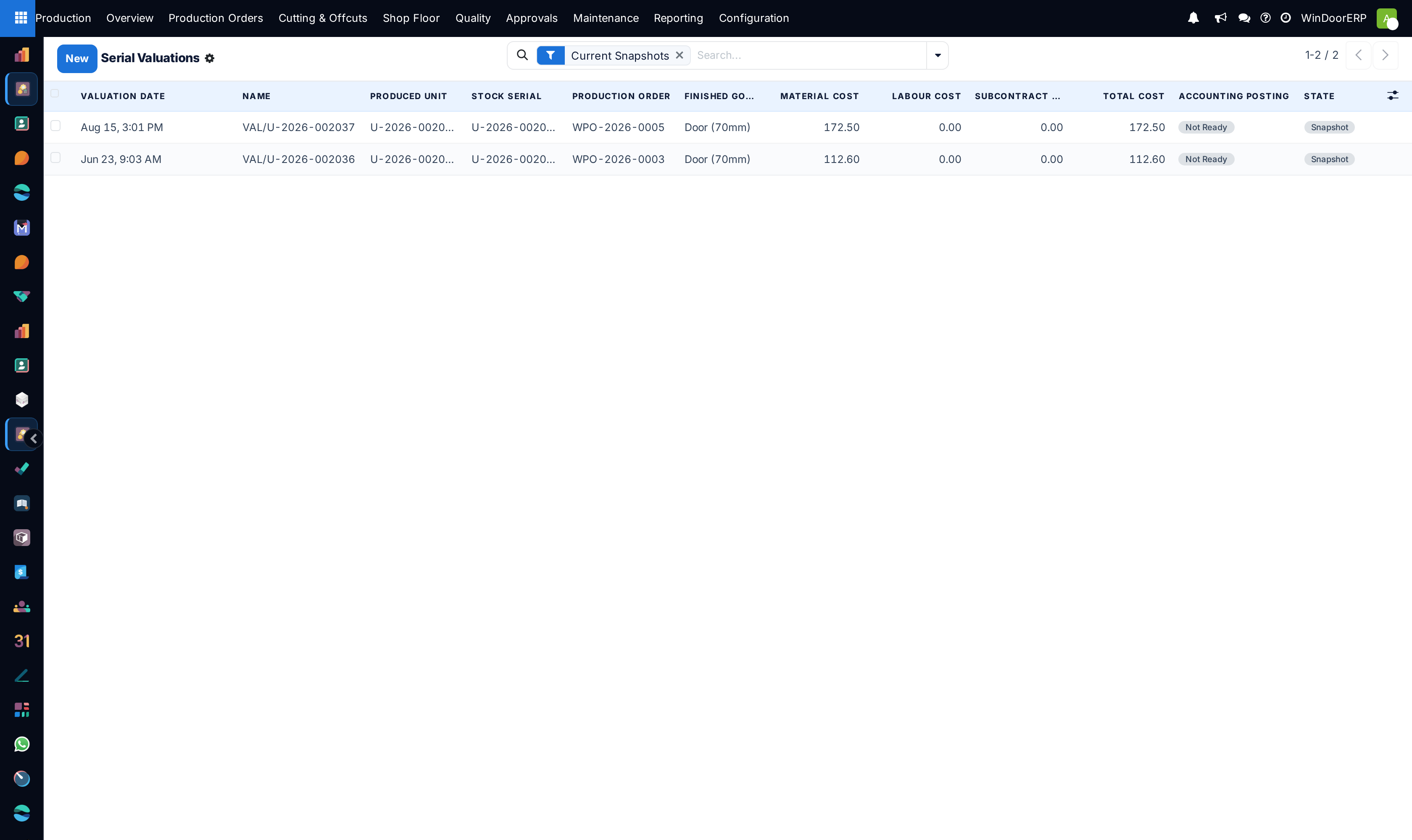Open the Maintenance menu
Screen dimensions: 1412x840
click(x=606, y=18)
